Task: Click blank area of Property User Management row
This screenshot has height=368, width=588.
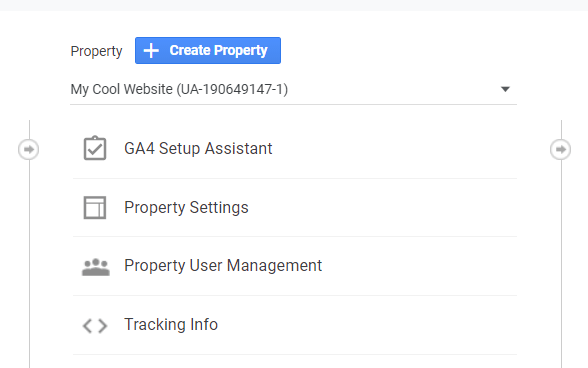Action: (420, 266)
